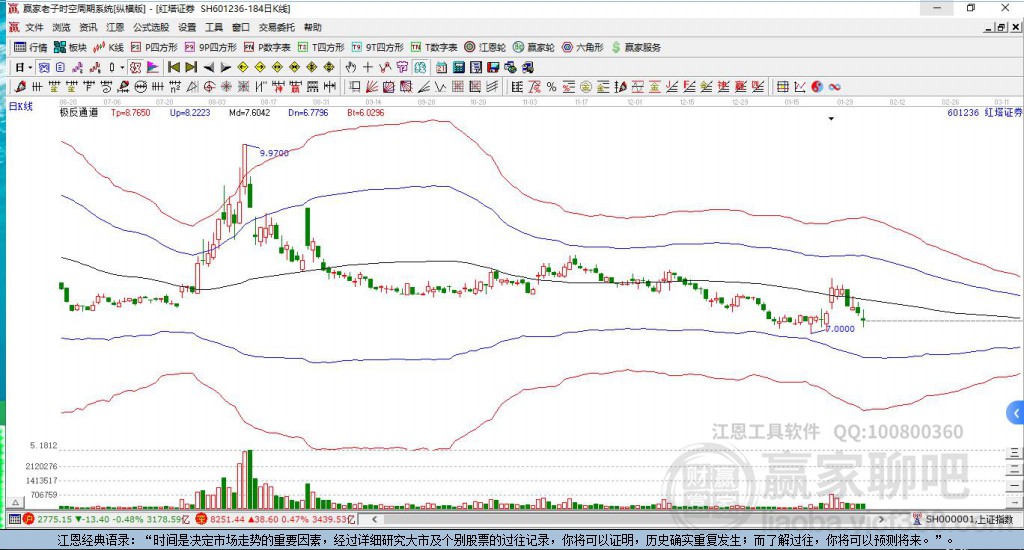Click the Up=8.2223 value
The image size is (1024, 550).
(190, 113)
